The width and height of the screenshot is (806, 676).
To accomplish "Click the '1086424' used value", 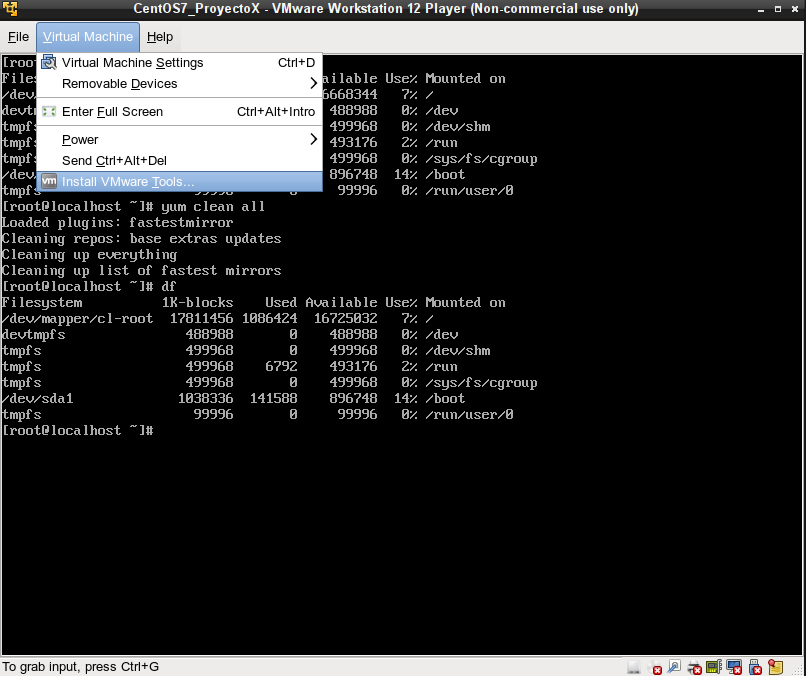I will pyautogui.click(x=270, y=318).
